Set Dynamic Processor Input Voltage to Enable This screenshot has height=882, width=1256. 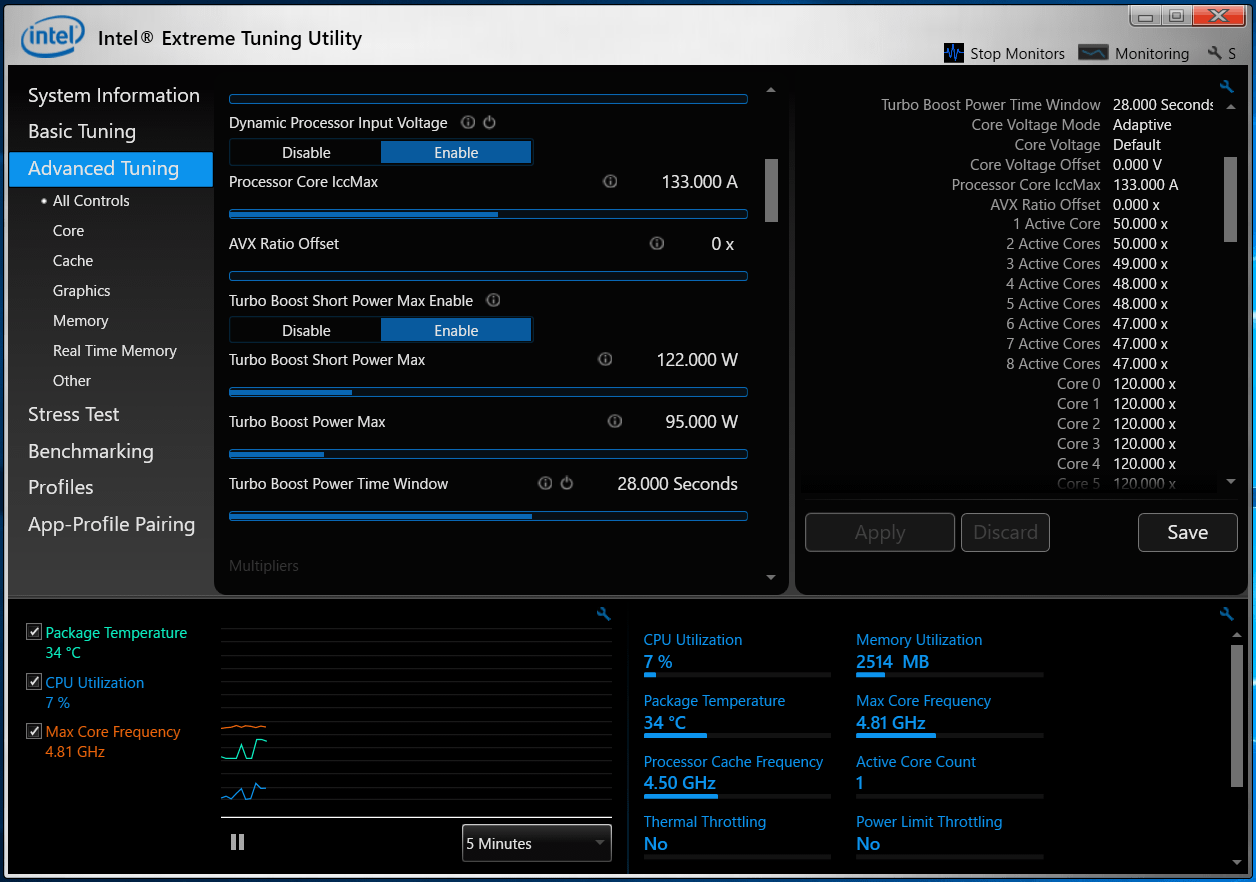[x=456, y=152]
